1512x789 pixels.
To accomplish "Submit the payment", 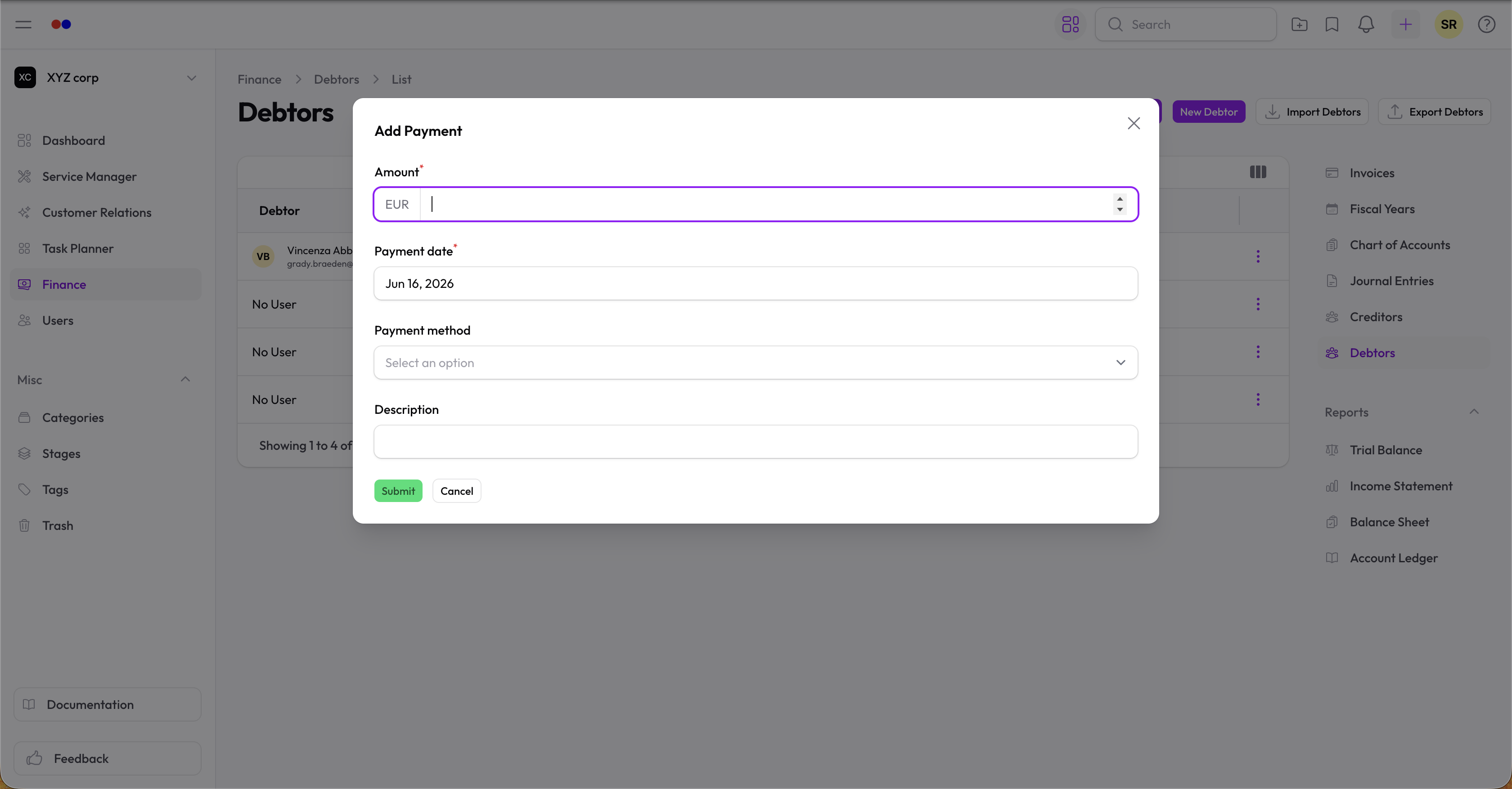I will (398, 491).
